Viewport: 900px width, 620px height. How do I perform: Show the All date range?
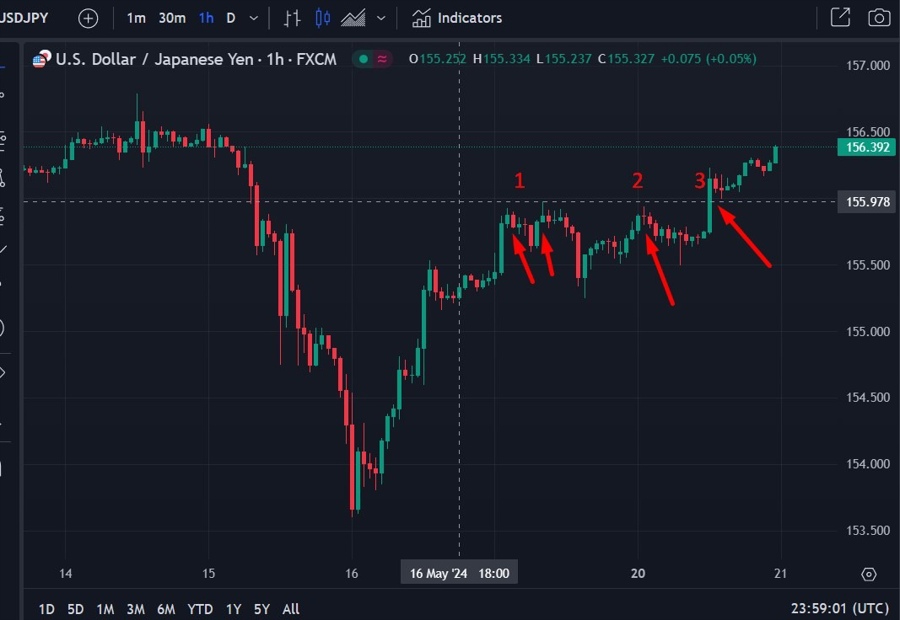coord(290,609)
